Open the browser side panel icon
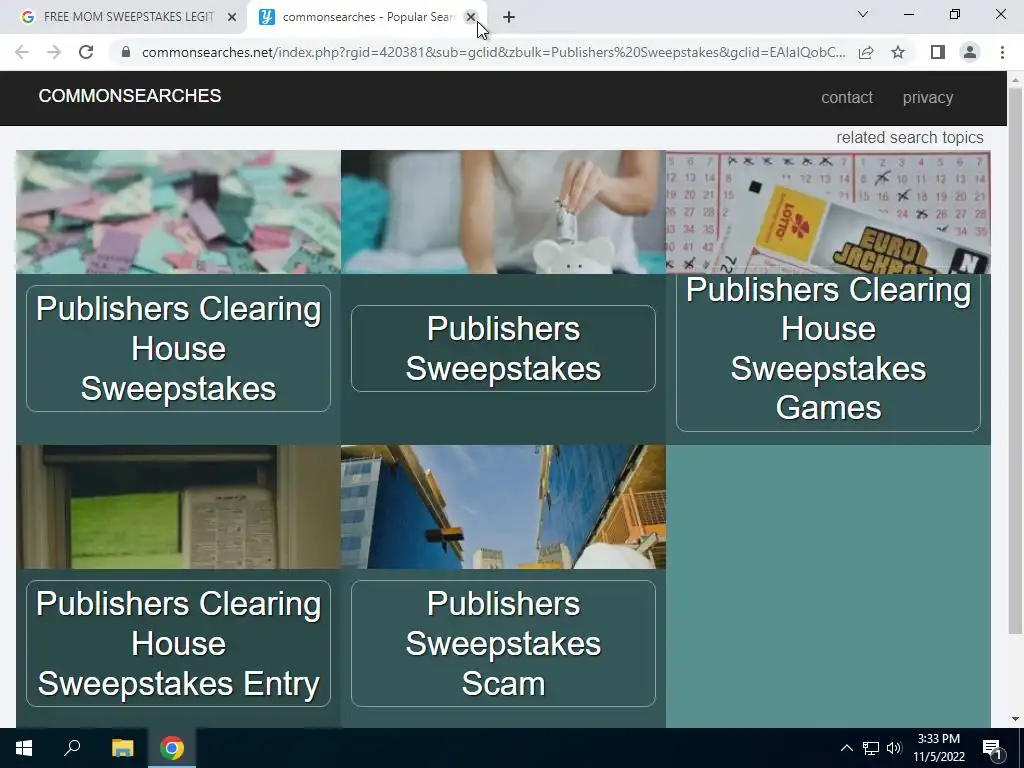 point(938,52)
